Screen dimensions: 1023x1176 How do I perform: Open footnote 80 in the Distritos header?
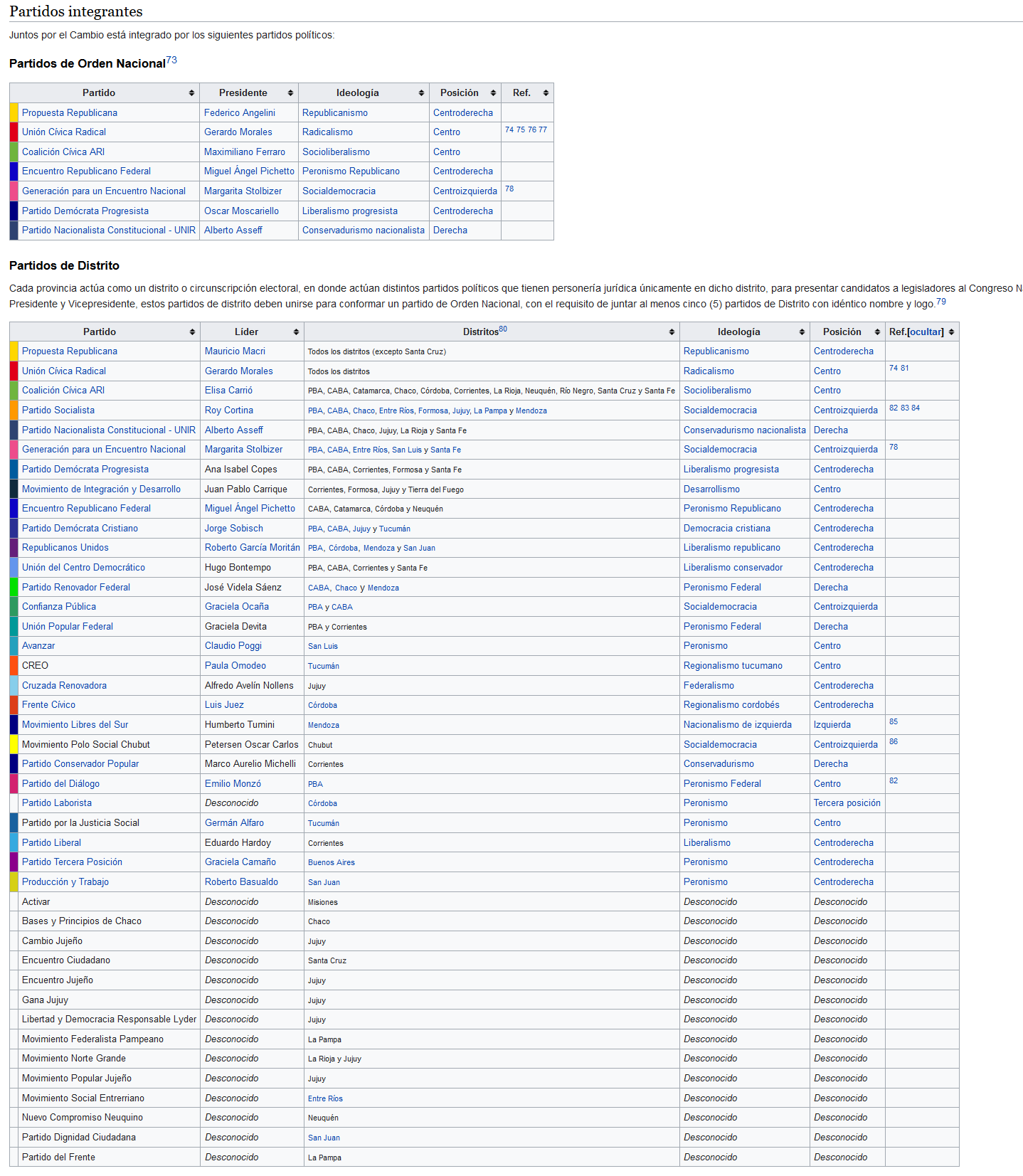(503, 329)
